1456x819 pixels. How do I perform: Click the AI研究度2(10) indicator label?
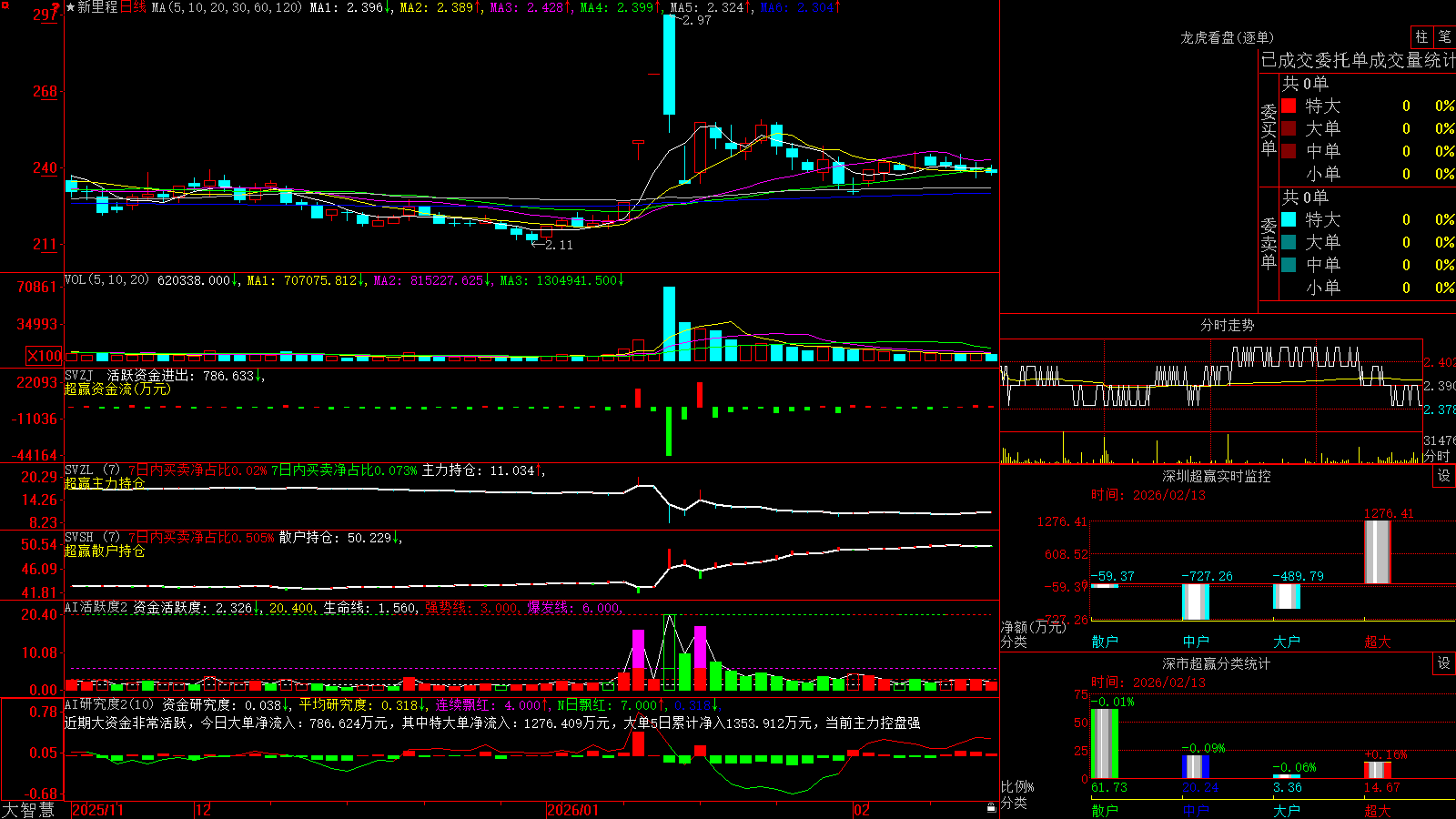click(x=109, y=705)
